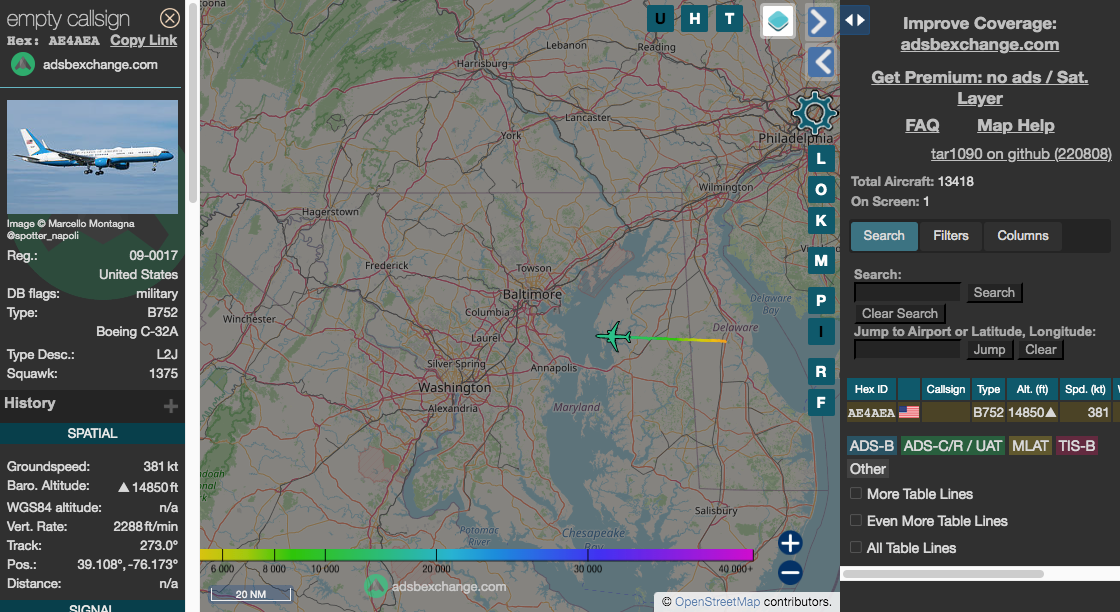1120x612 pixels.
Task: Sort table by Hex ID column
Action: pyautogui.click(x=871, y=389)
